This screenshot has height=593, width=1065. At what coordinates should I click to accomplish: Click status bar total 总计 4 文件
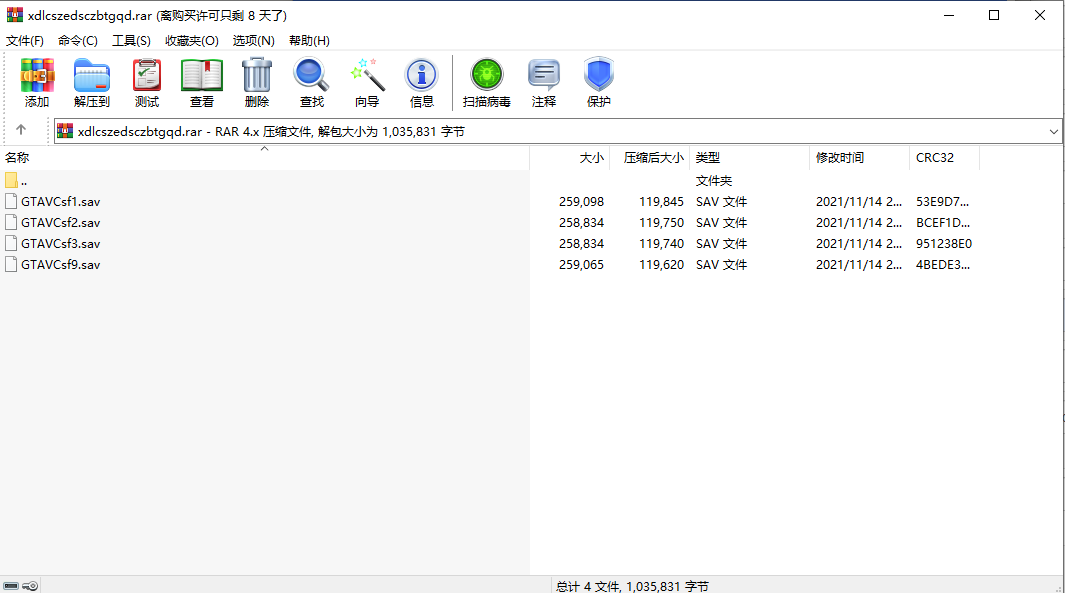click(x=632, y=586)
